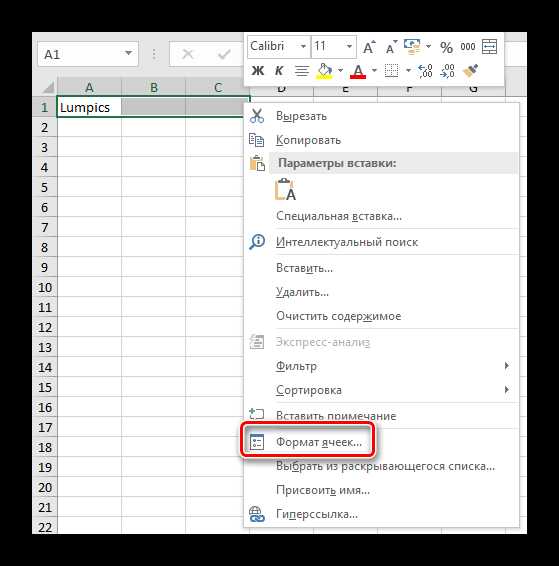Decrease font size in mini toolbar
The width and height of the screenshot is (559, 566).
click(391, 47)
